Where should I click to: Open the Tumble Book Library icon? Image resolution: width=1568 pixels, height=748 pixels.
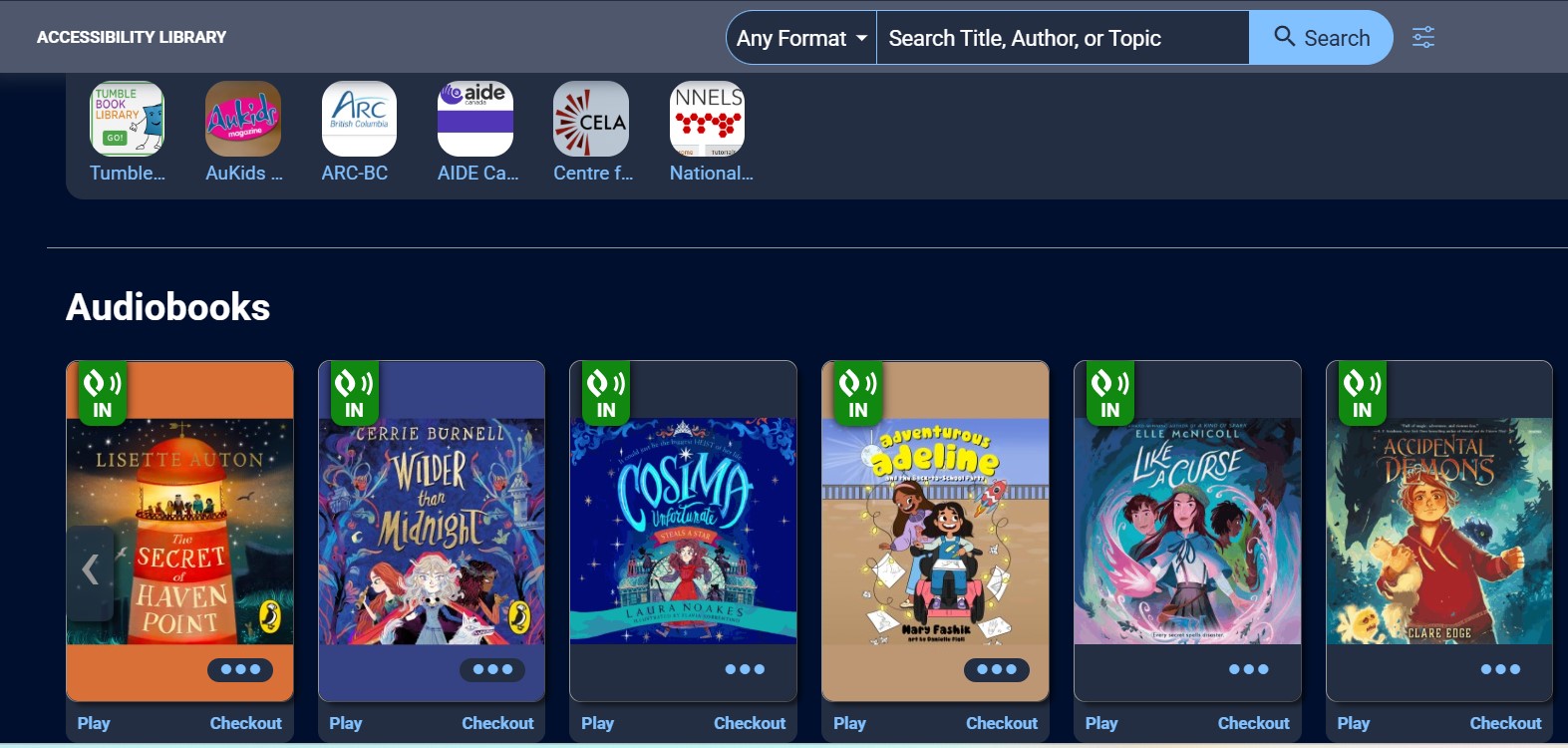pos(128,119)
